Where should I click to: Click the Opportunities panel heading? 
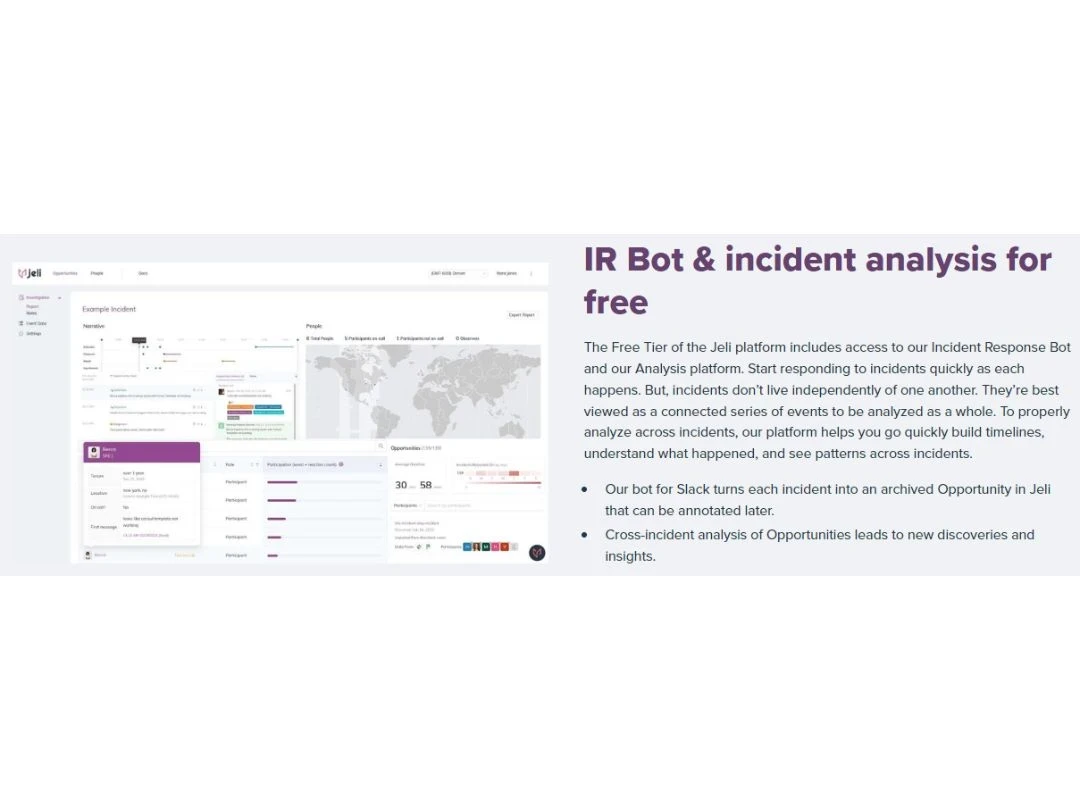click(x=405, y=448)
